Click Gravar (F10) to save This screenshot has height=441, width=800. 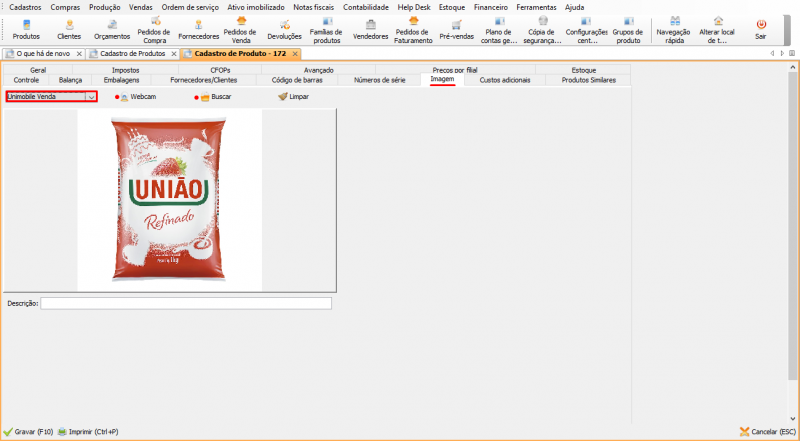29,432
